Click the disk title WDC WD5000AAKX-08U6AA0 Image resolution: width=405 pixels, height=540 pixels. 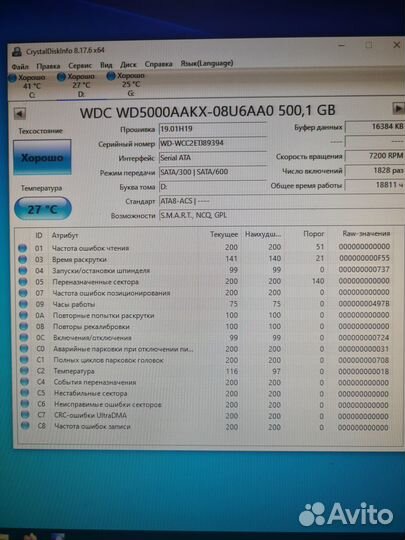click(177, 112)
